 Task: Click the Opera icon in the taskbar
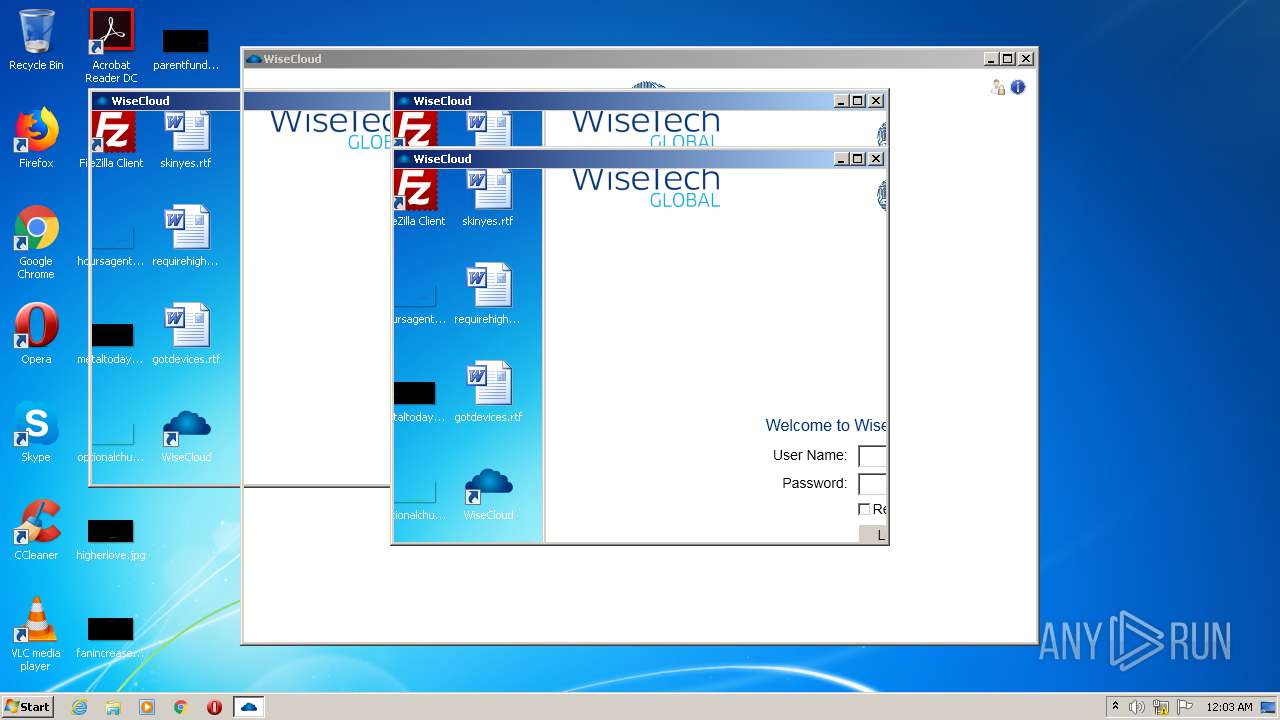click(x=214, y=707)
